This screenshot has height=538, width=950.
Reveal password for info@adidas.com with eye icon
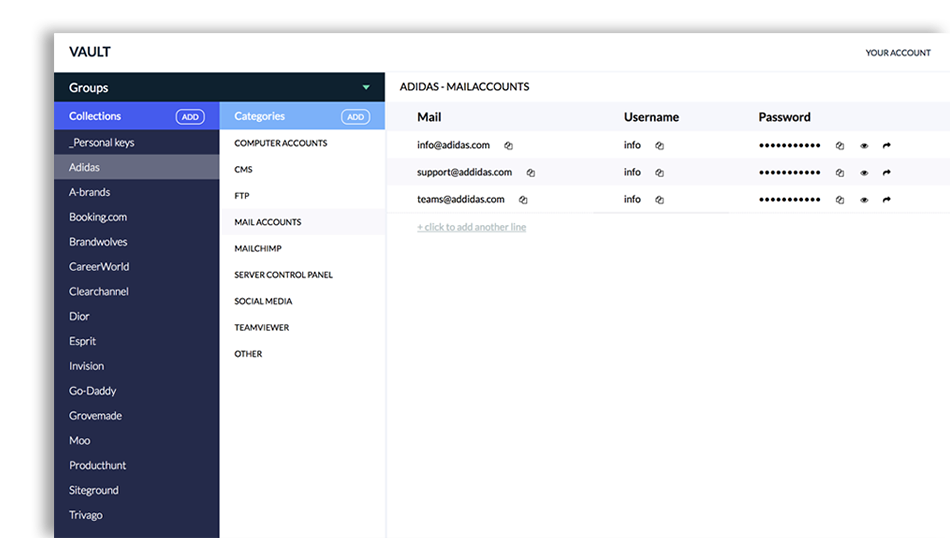(x=864, y=145)
